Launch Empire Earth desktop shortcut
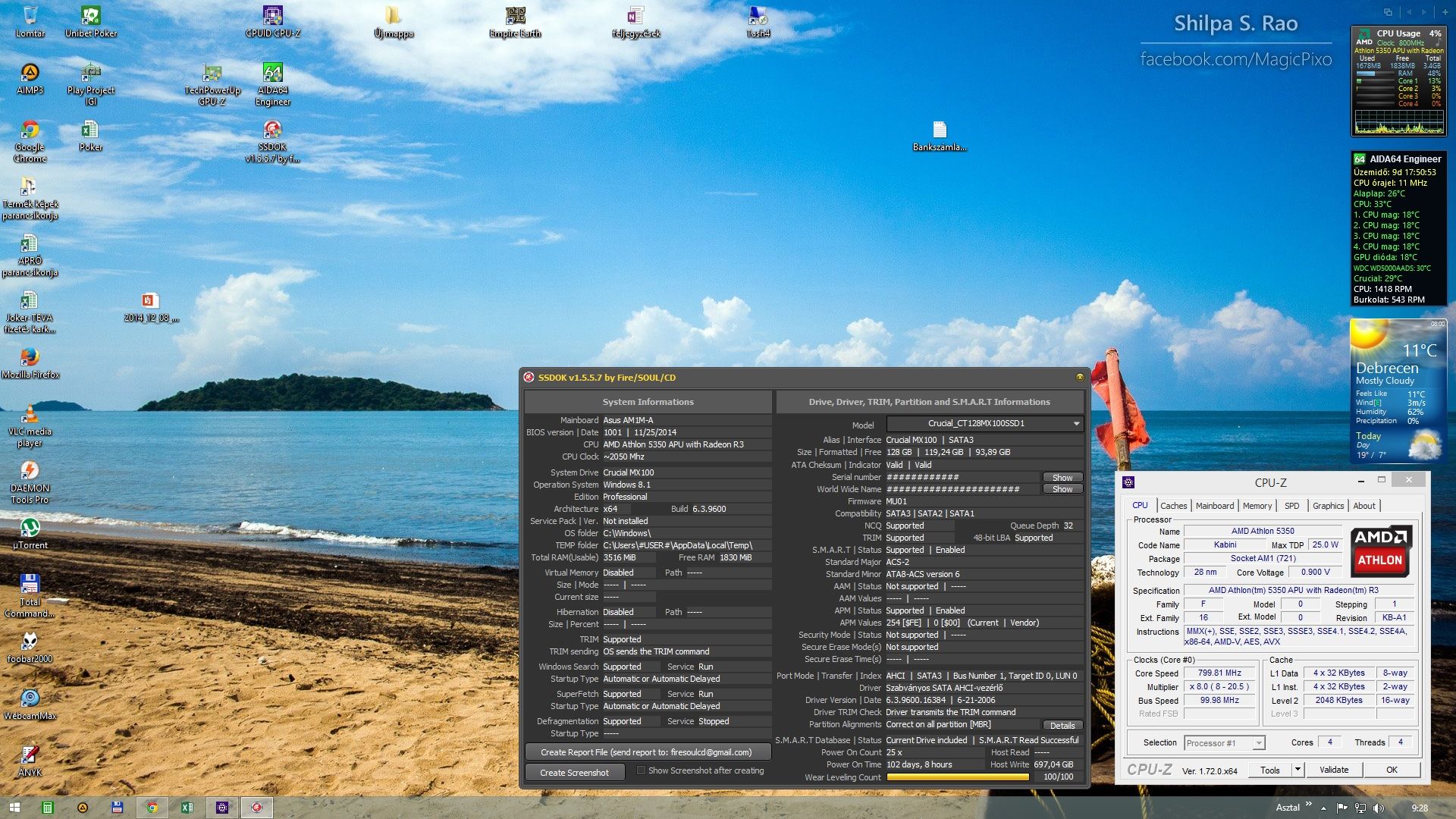Screen dimensions: 1456x819 515,20
